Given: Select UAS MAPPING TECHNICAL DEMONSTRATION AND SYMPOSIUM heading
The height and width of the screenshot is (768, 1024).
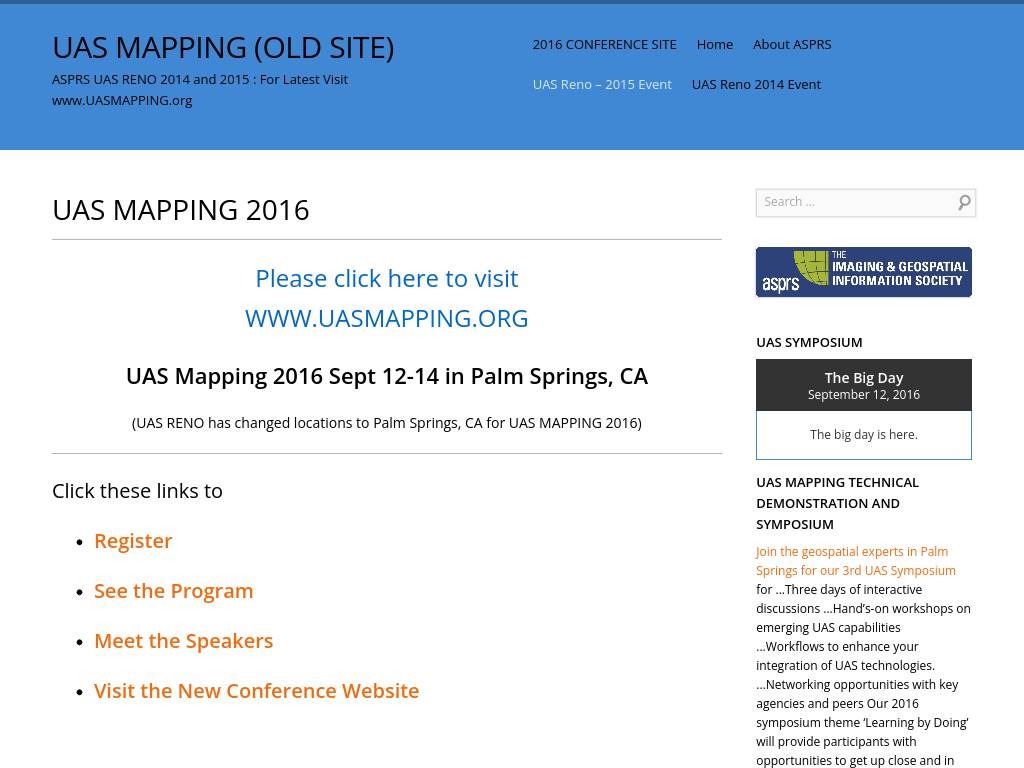Looking at the screenshot, I should point(837,504).
